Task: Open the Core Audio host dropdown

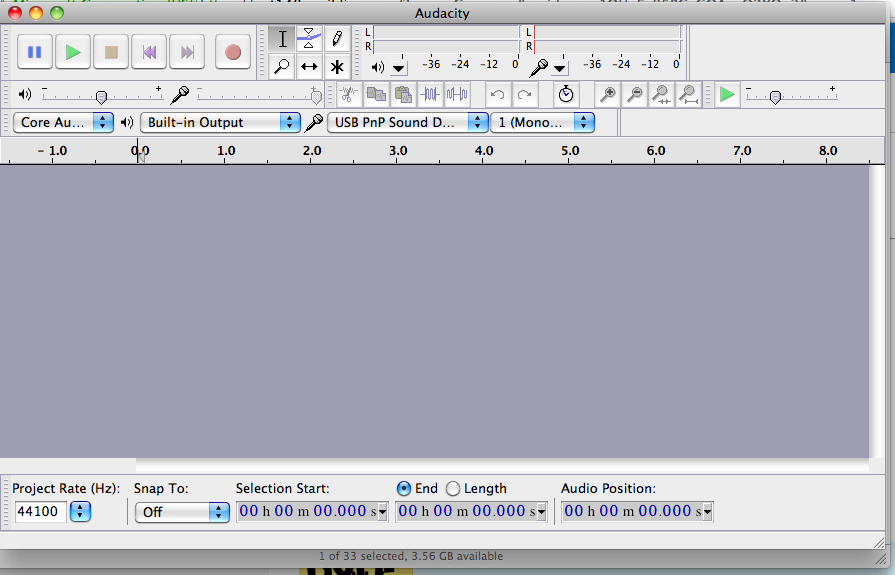Action: click(x=63, y=122)
